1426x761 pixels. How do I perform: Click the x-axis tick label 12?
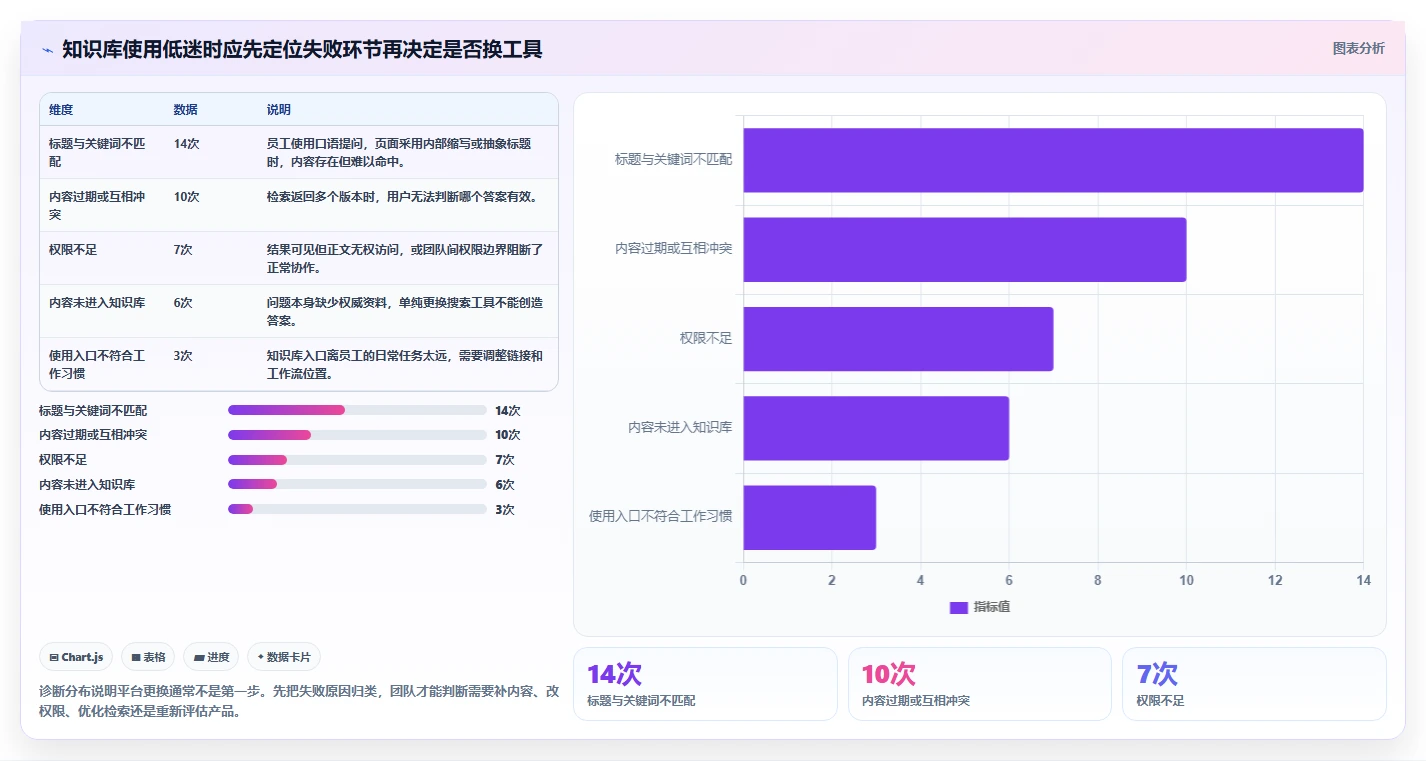coord(1275,580)
